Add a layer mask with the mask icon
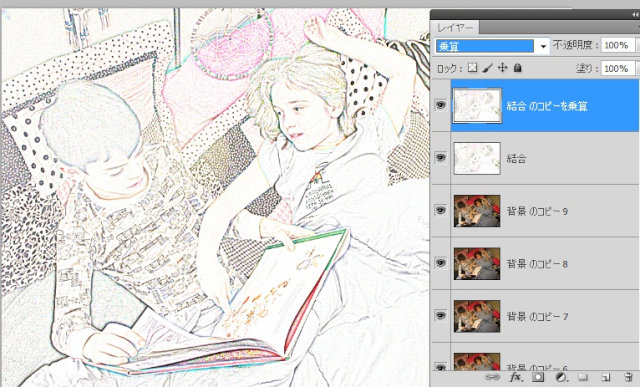Screen dimensions: 640x387 coord(538,377)
